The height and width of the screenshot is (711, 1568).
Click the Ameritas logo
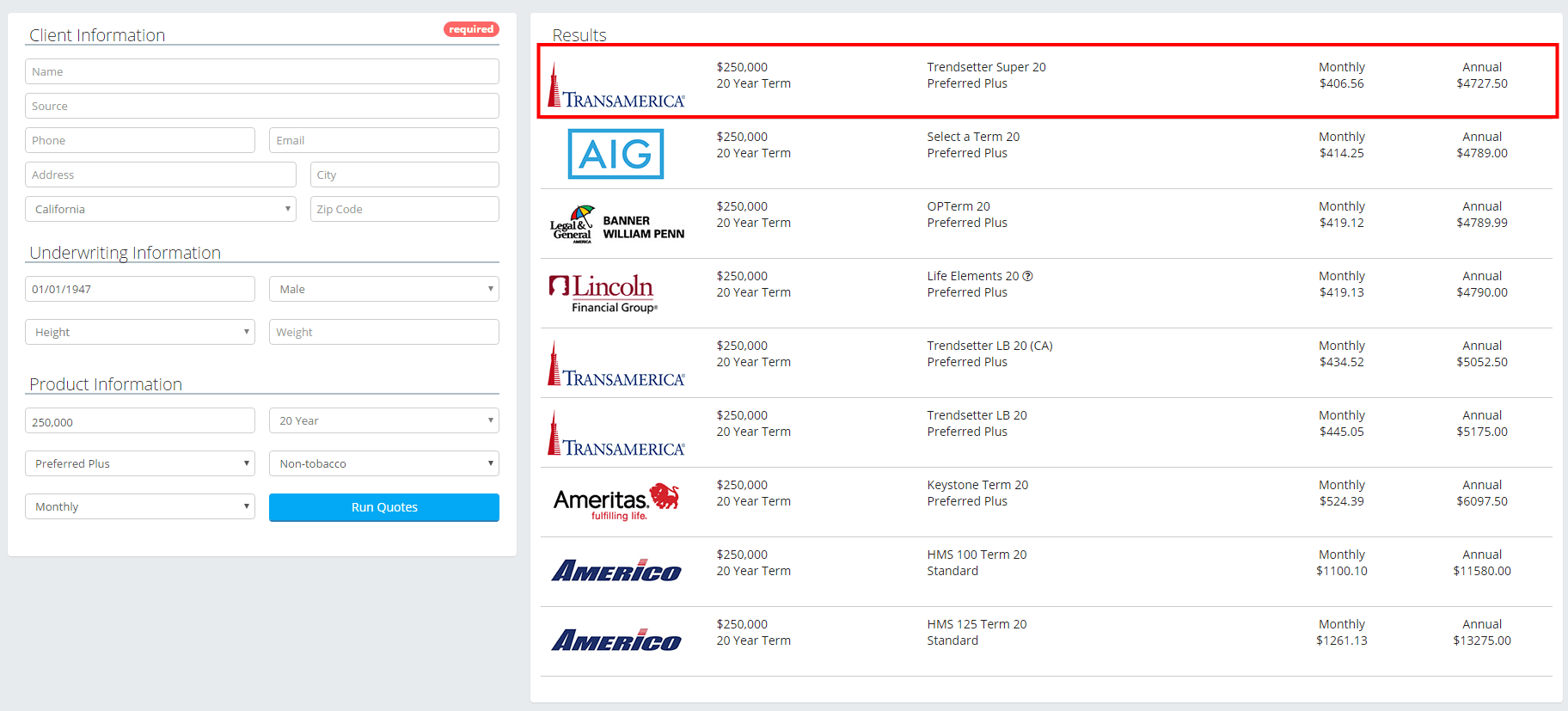tap(616, 502)
